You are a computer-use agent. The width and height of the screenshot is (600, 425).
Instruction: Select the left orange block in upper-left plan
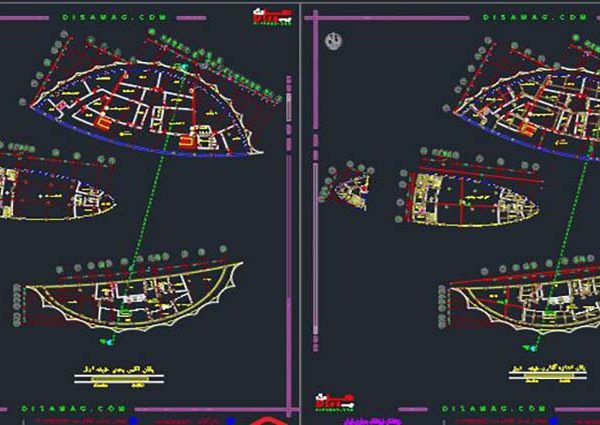(x=103, y=120)
